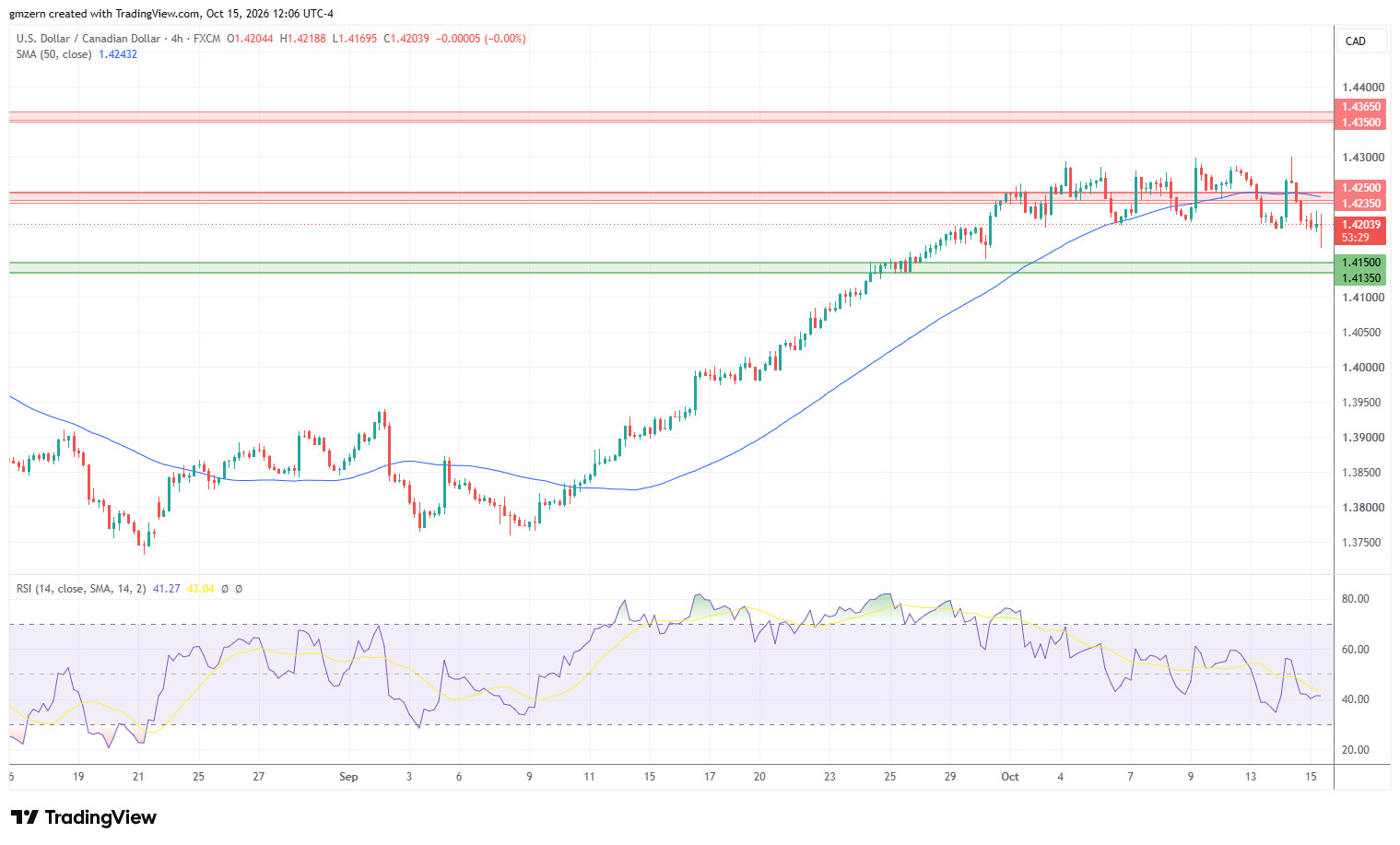Viewport: 1400px width, 845px height.
Task: Select the upper red resistance zone near 1.43500
Action: [x=671, y=117]
